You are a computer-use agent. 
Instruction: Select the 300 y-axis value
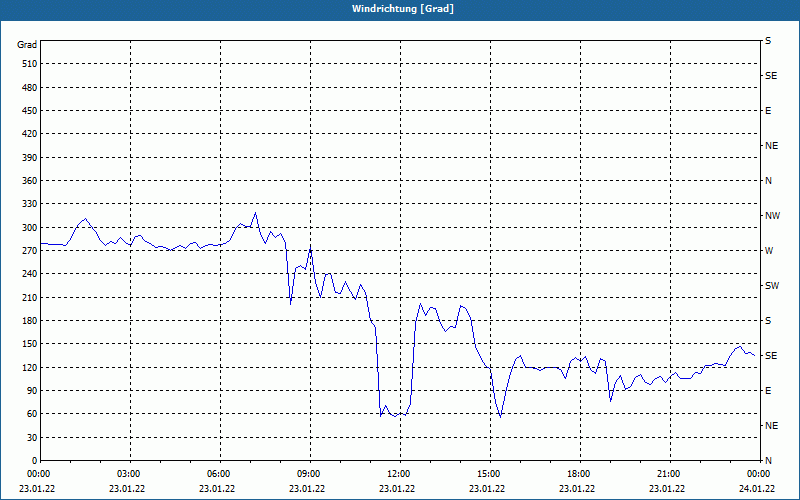(x=30, y=228)
